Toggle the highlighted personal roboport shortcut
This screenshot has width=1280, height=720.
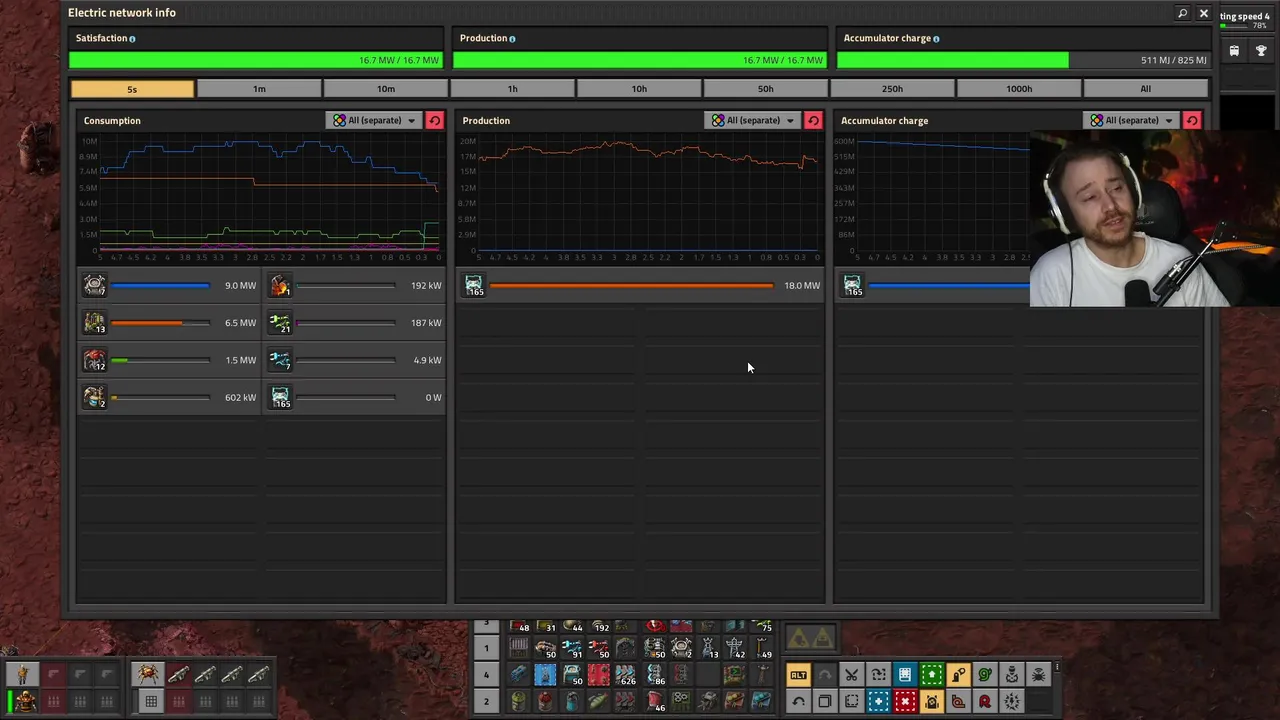[958, 675]
